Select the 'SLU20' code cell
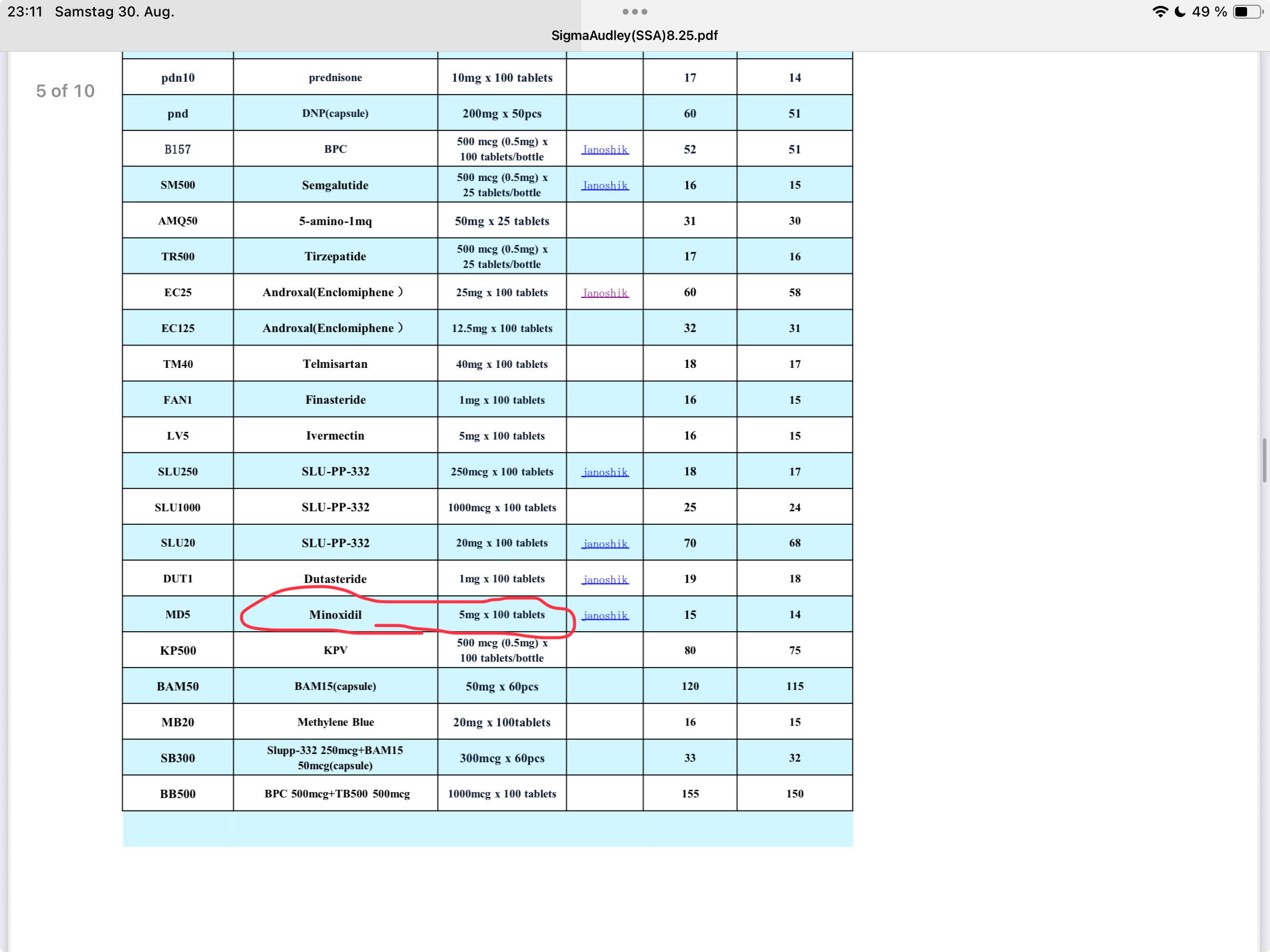1270x952 pixels. [178, 543]
